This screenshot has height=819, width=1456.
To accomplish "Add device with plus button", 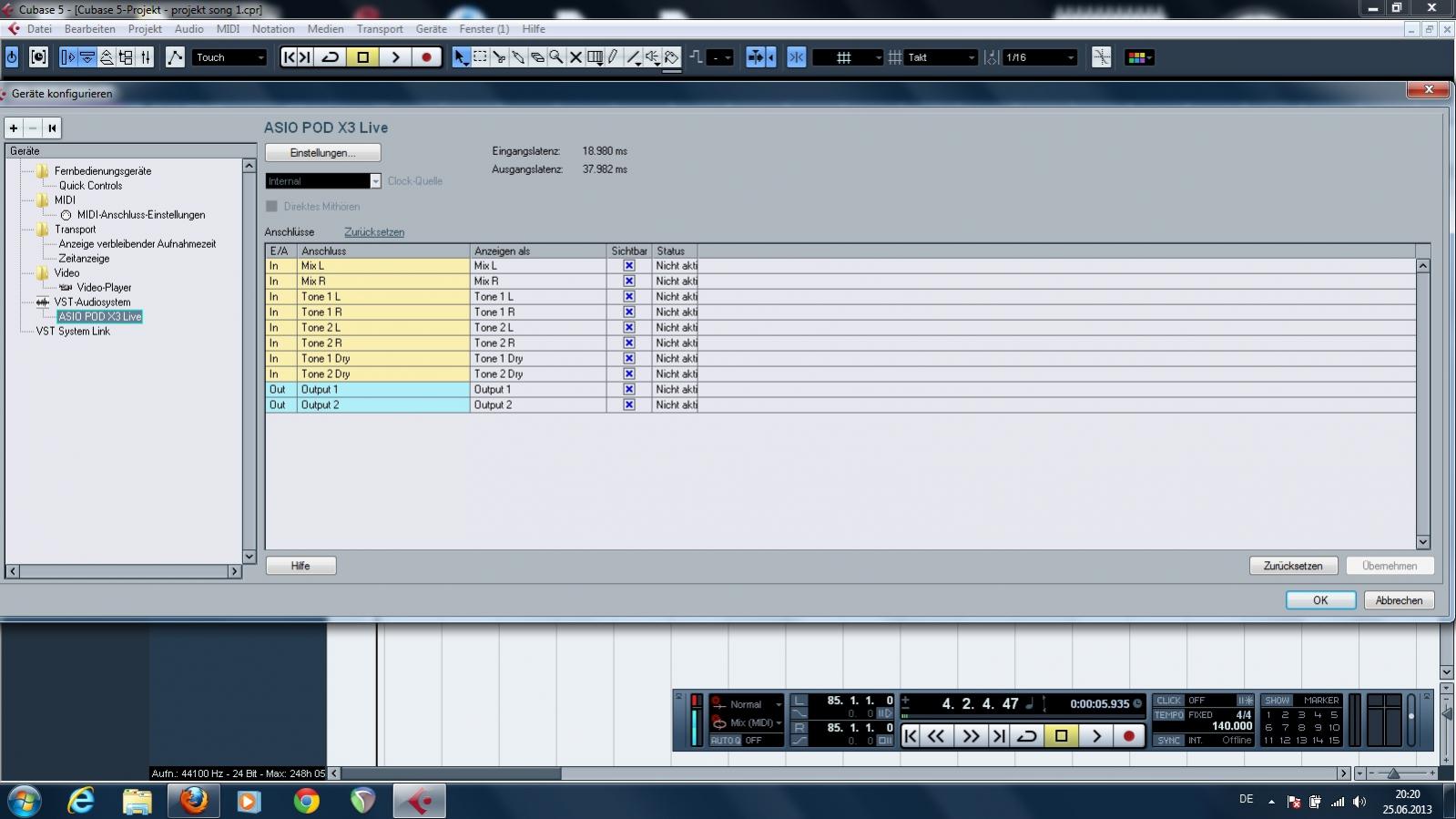I will [x=14, y=128].
